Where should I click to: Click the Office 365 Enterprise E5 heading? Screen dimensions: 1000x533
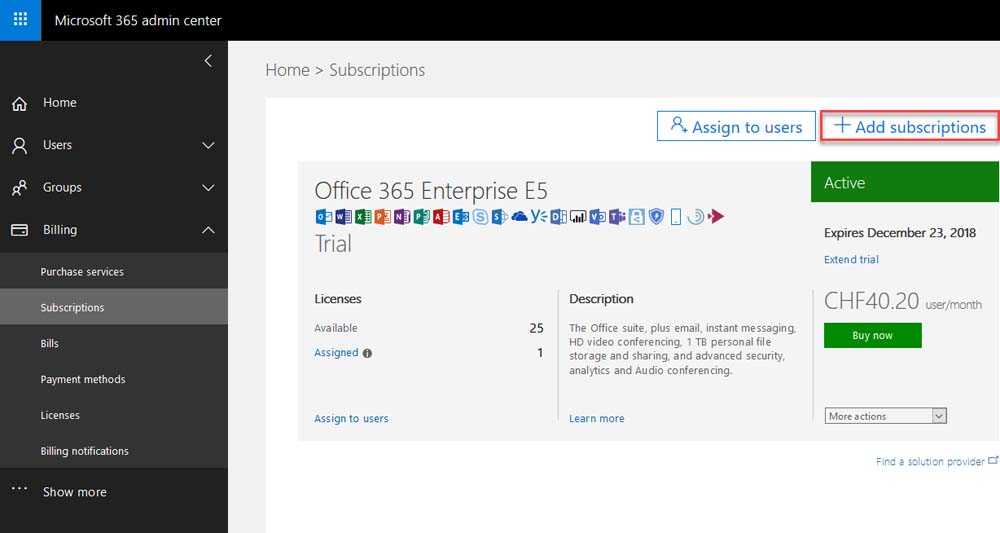pyautogui.click(x=430, y=191)
